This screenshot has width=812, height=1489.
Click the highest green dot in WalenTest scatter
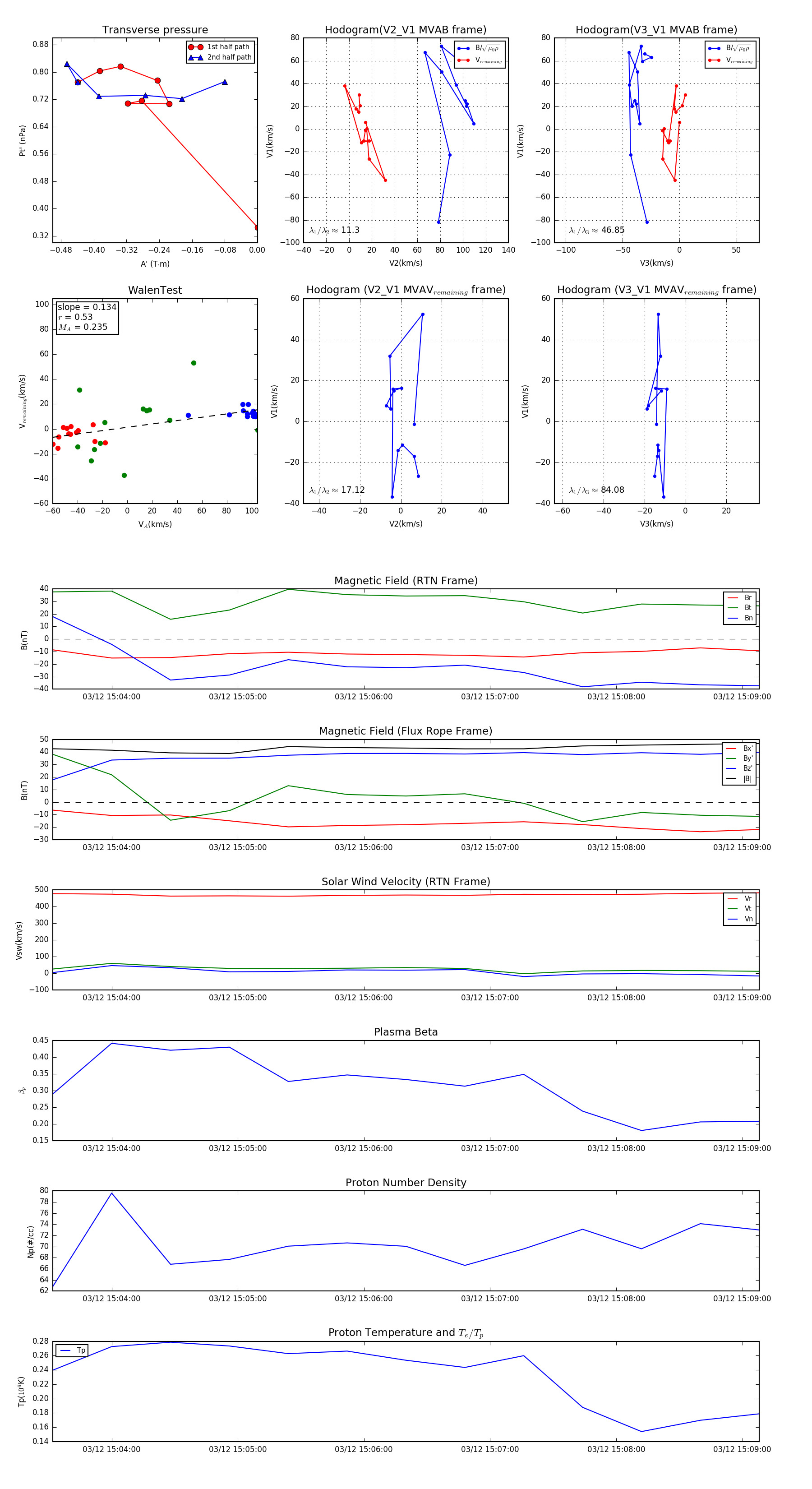pyautogui.click(x=194, y=363)
